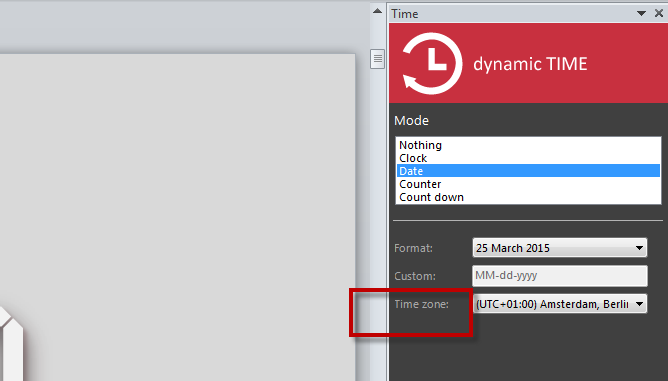Screen dimensions: 668x381
Task: Select the Date mode entry
Action: [x=528, y=171]
